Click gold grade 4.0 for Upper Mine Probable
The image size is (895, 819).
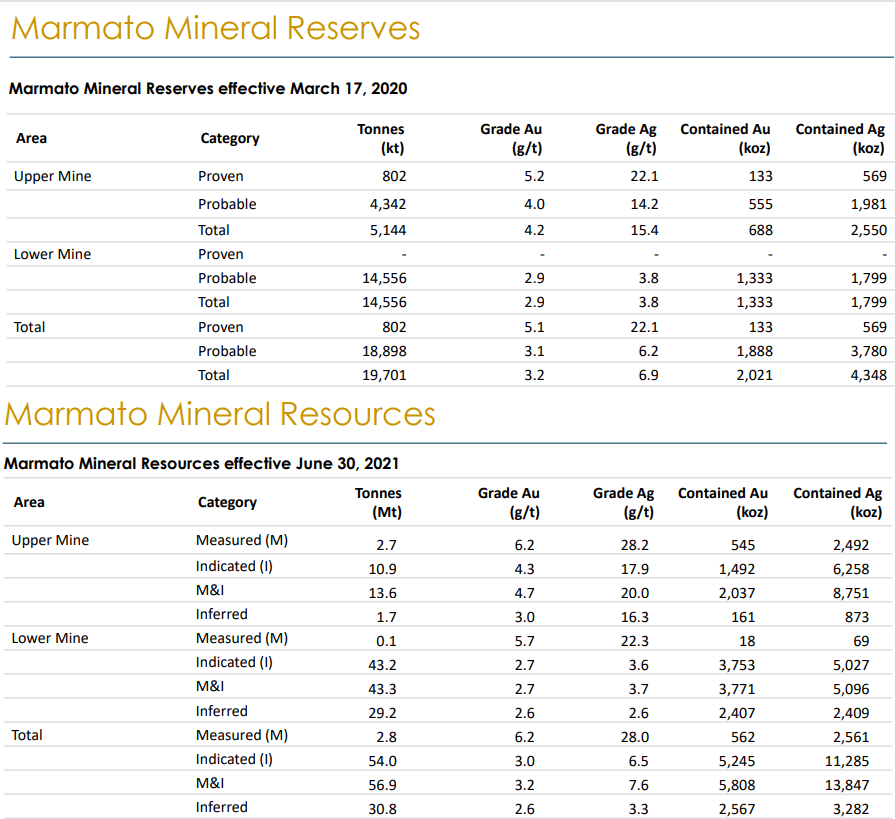pyautogui.click(x=534, y=204)
